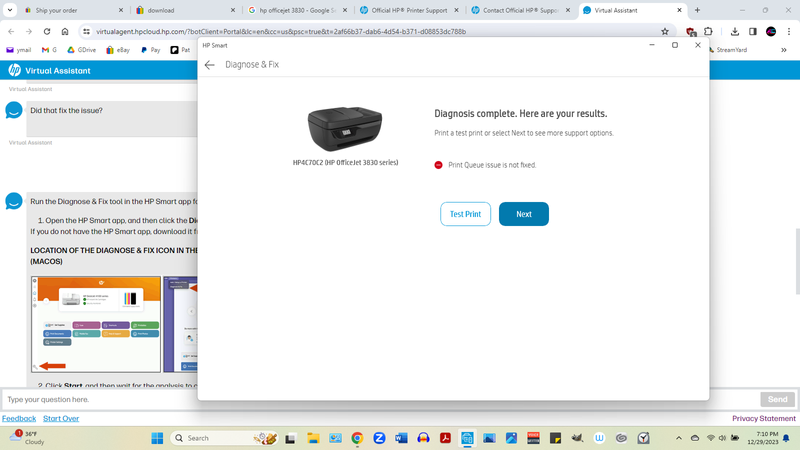Click the Send button in Virtual Assistant

778,399
